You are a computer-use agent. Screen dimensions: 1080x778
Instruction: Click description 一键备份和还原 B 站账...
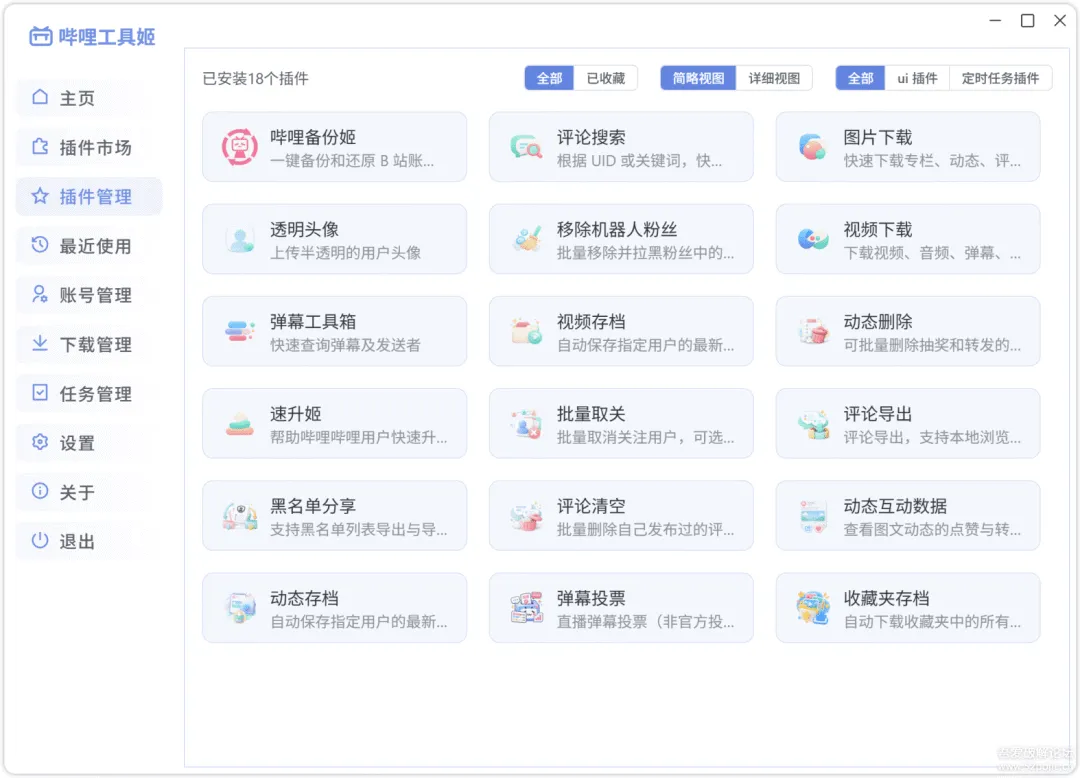point(352,161)
